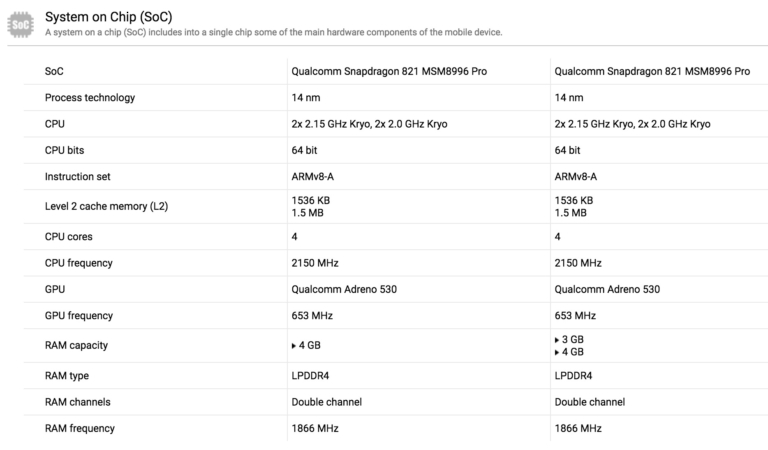
Task: Click the Level 2 cache memory label
Action: coord(104,207)
